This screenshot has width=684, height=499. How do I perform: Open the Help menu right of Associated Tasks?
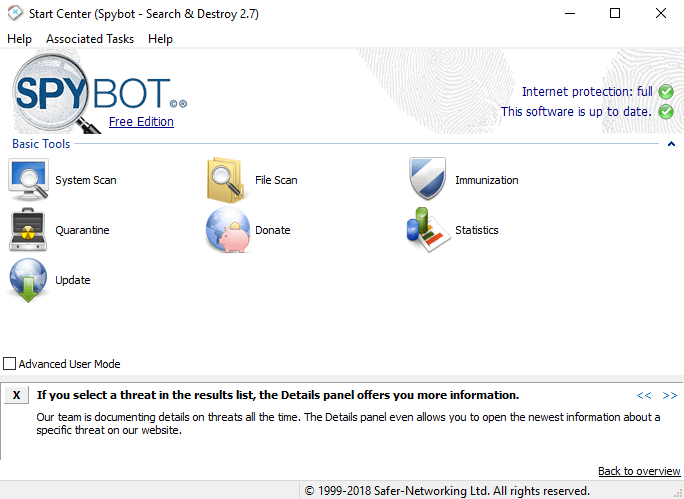pos(160,39)
